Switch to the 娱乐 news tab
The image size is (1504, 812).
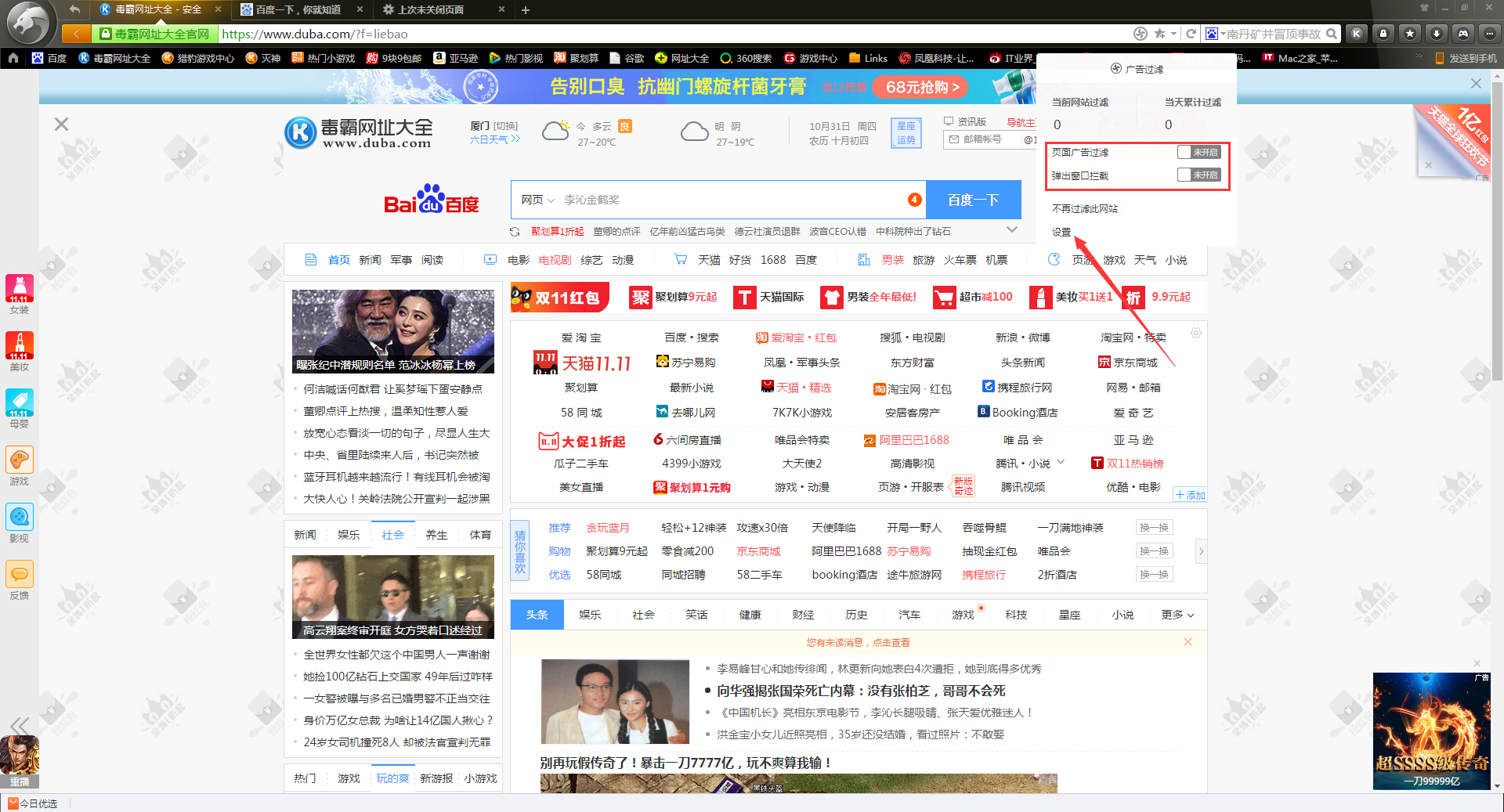click(x=590, y=615)
